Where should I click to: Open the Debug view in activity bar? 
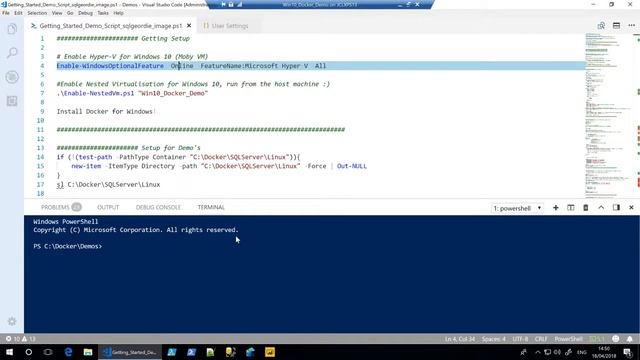[12, 77]
